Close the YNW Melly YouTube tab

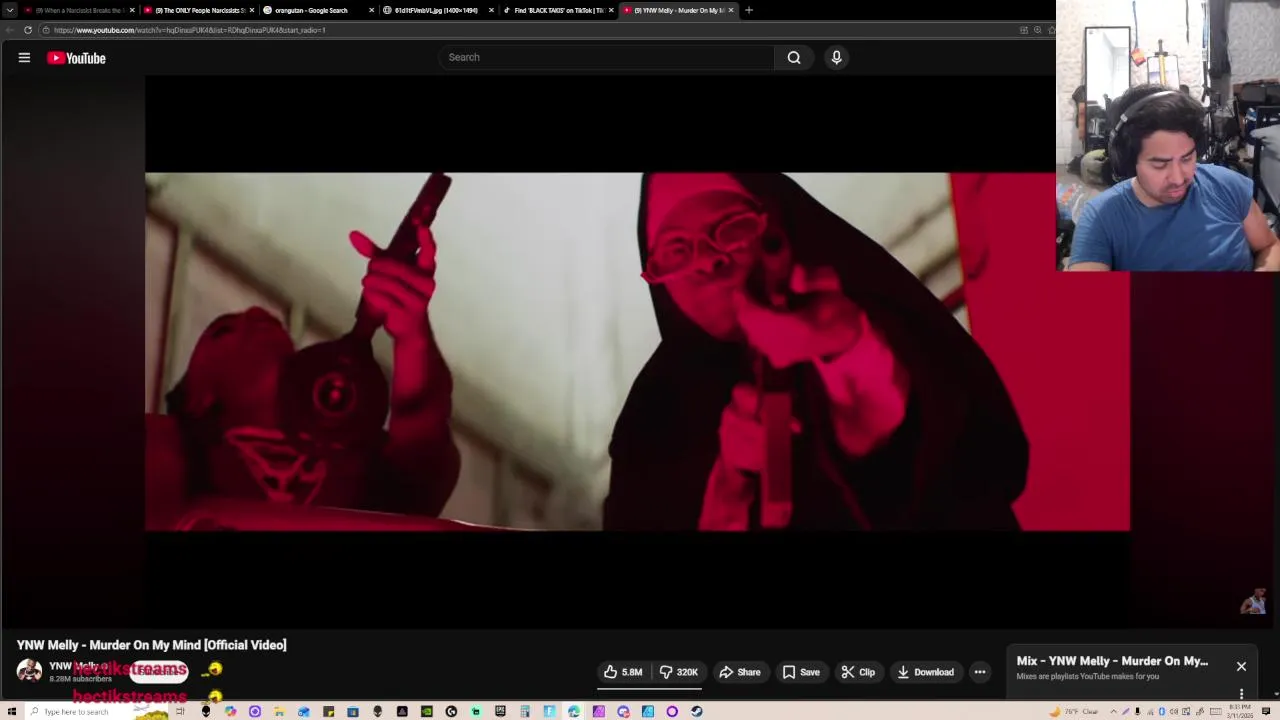point(731,10)
